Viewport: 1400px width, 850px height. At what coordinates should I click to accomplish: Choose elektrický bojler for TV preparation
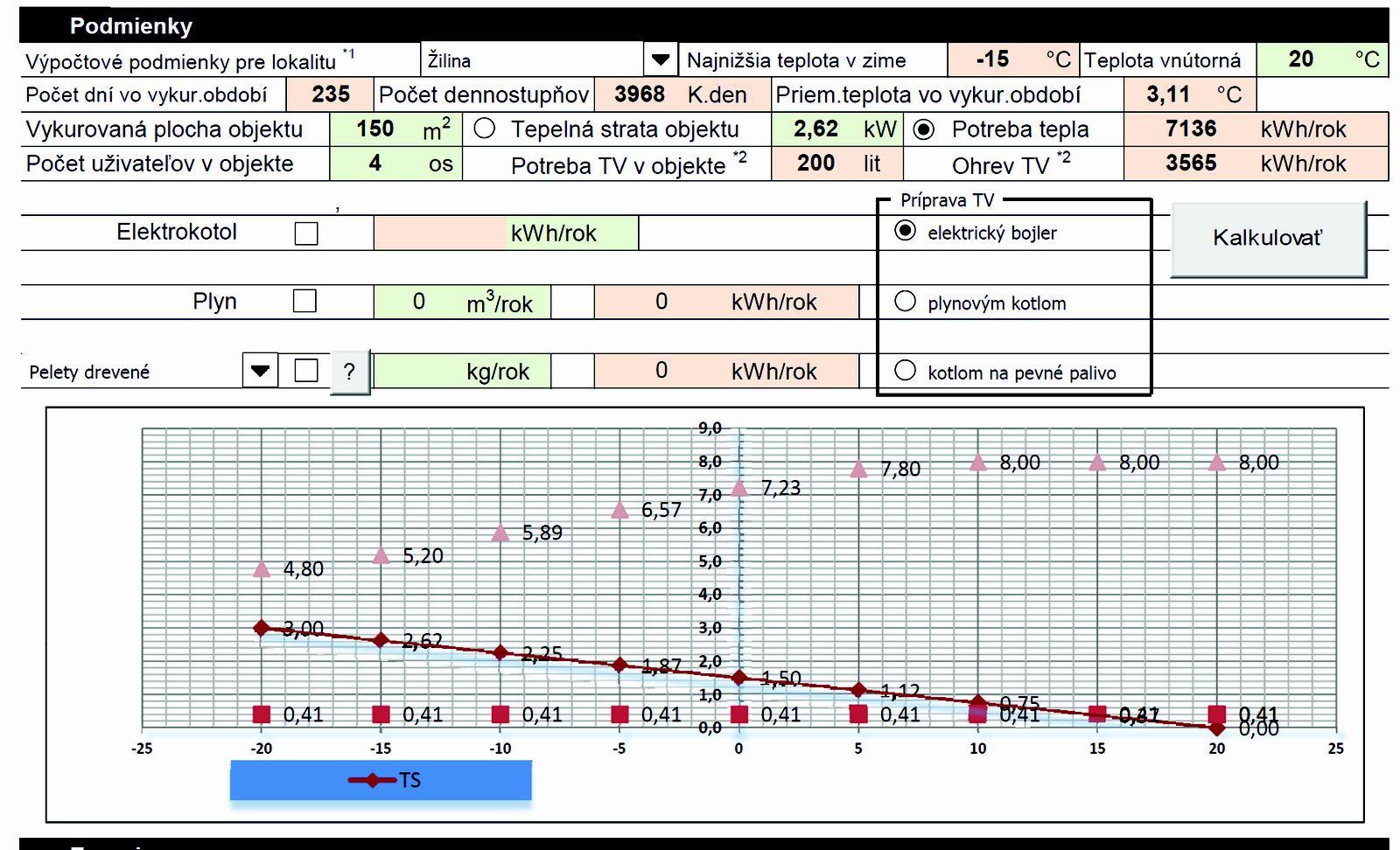tap(906, 231)
